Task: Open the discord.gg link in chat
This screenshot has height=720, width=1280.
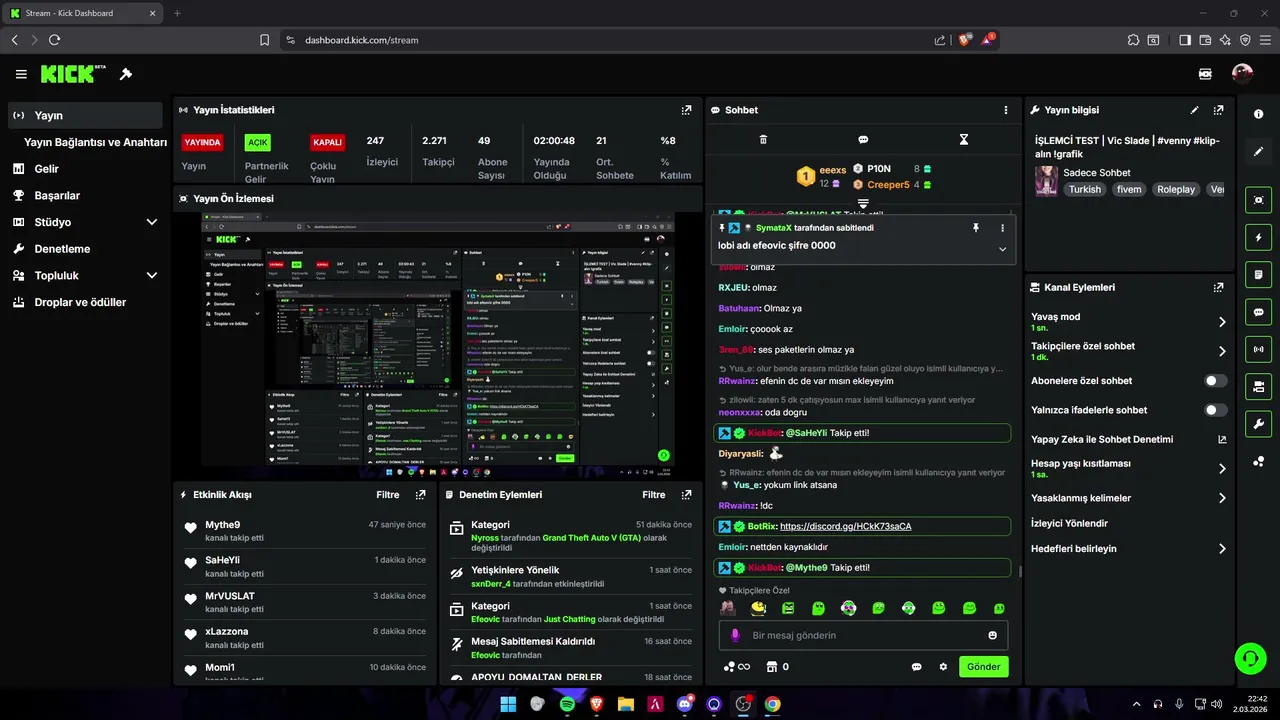Action: (x=845, y=526)
